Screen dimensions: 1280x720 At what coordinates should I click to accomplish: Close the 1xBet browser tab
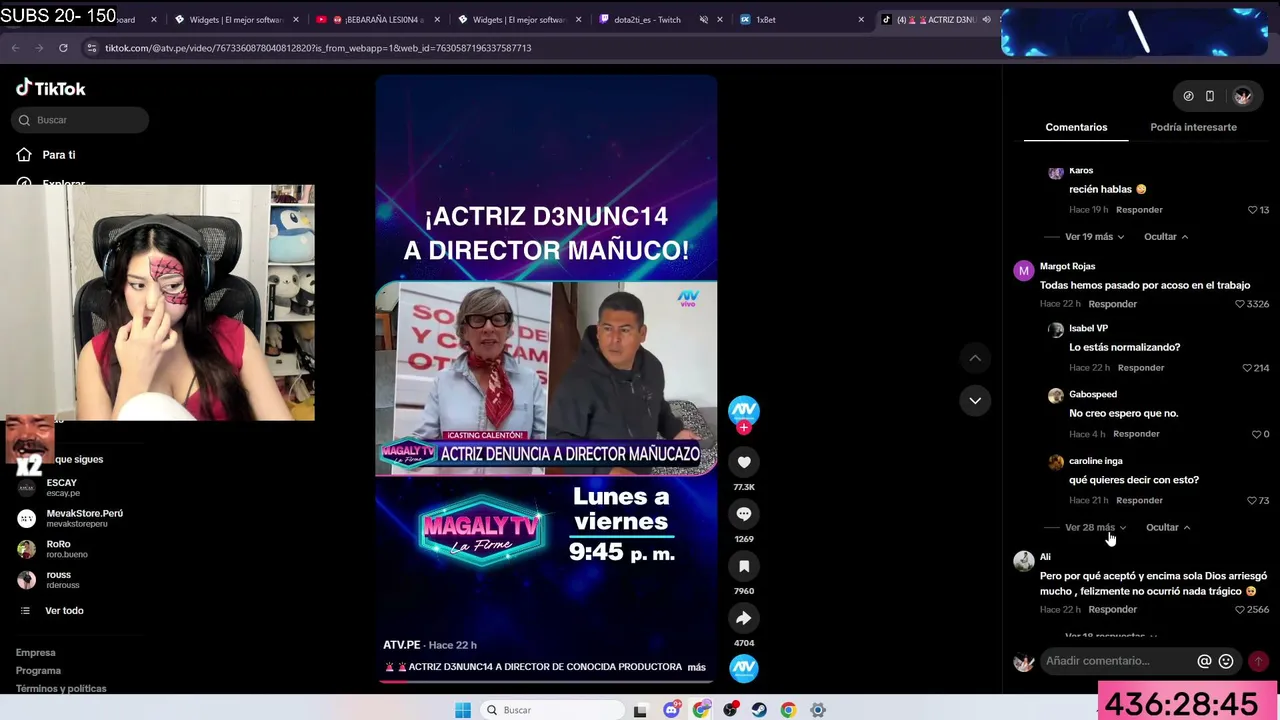click(x=861, y=20)
